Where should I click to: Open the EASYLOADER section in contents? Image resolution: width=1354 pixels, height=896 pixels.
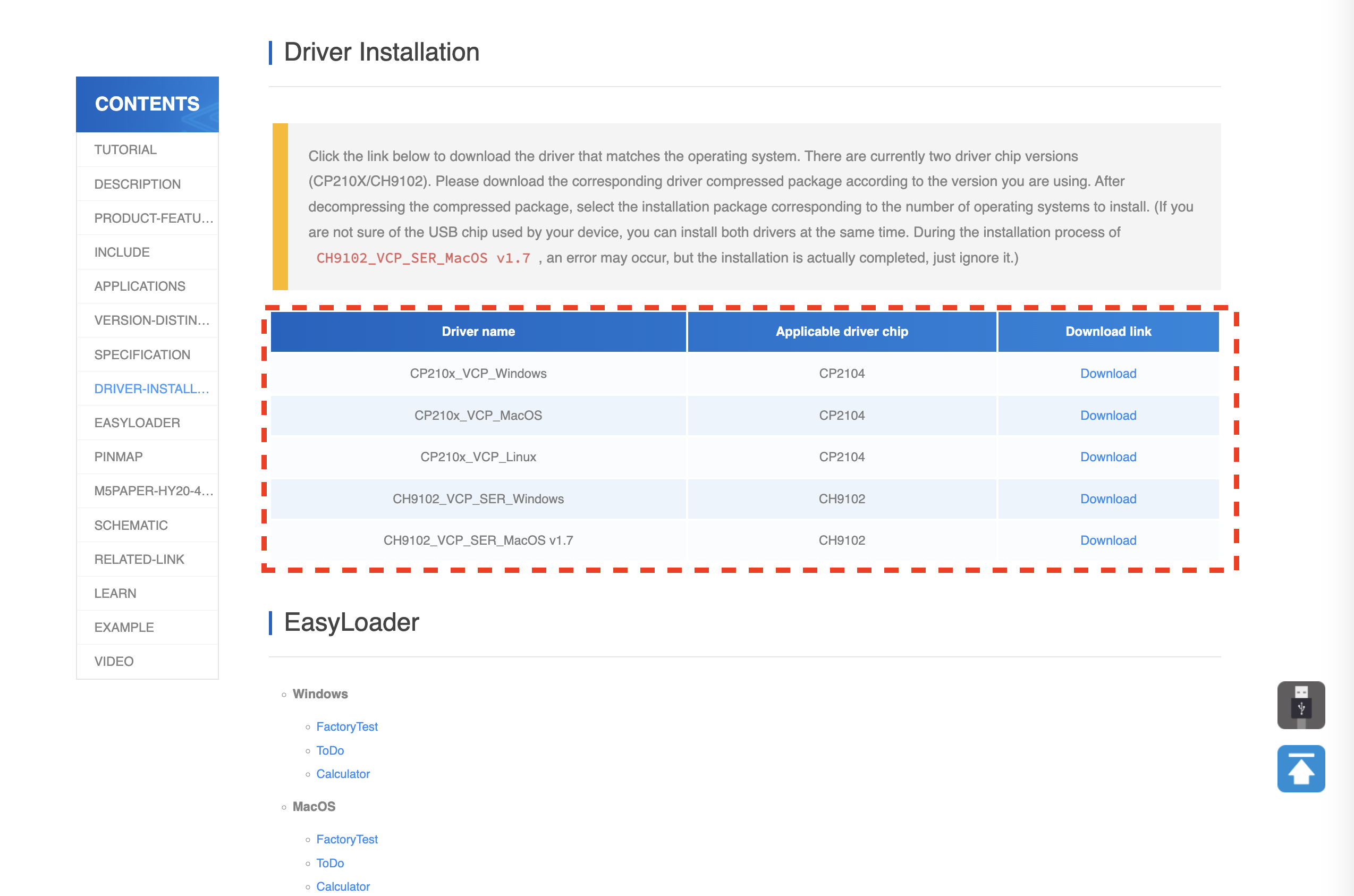tap(137, 422)
